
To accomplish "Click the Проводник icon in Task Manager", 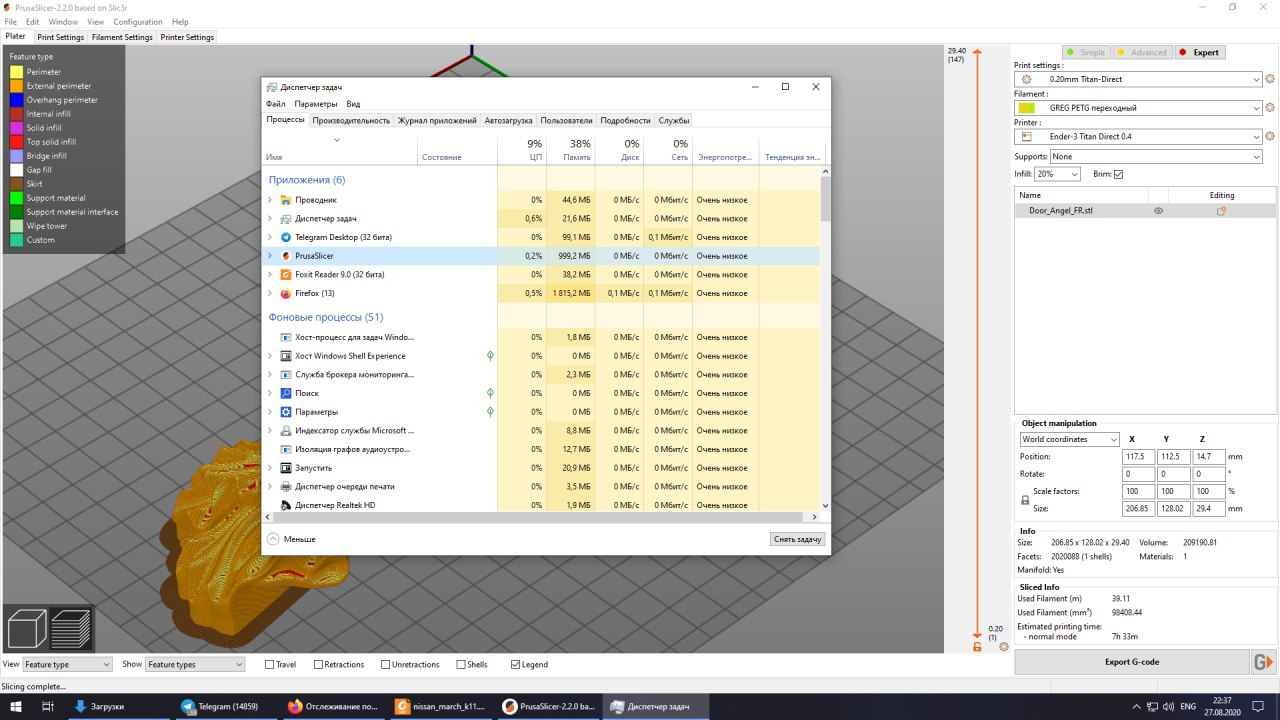I will coord(286,200).
